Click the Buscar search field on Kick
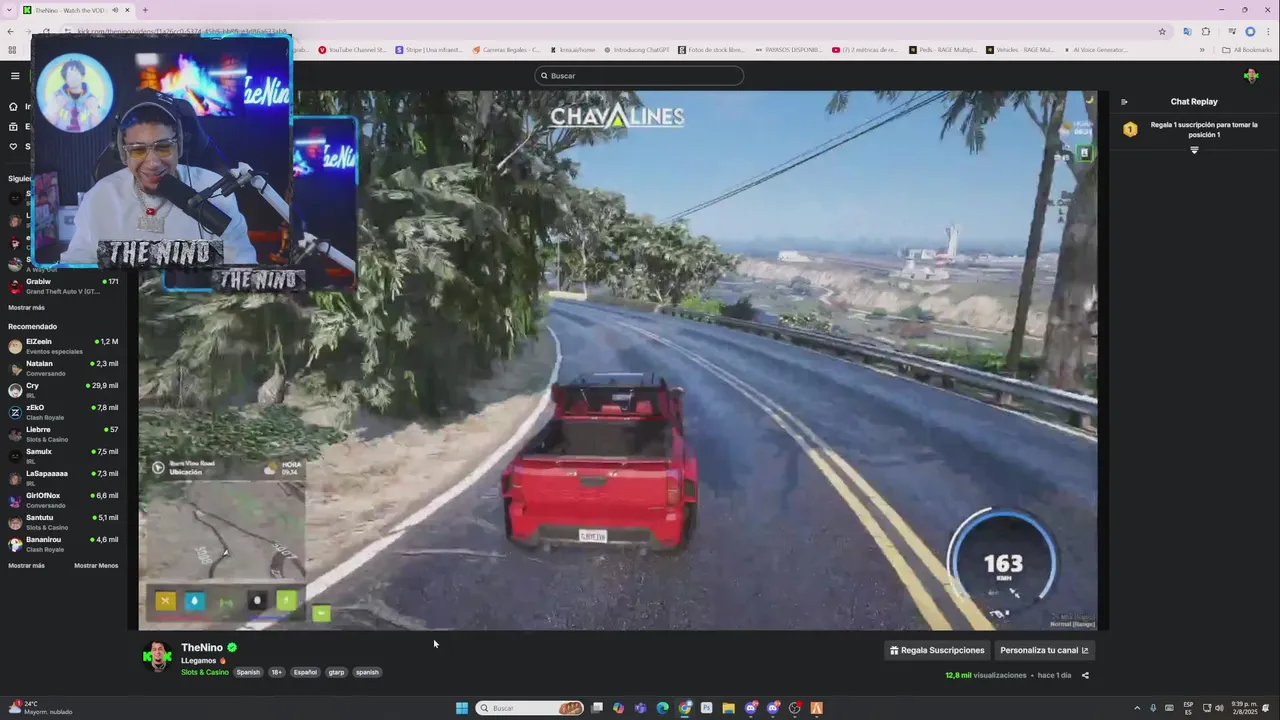 click(639, 76)
